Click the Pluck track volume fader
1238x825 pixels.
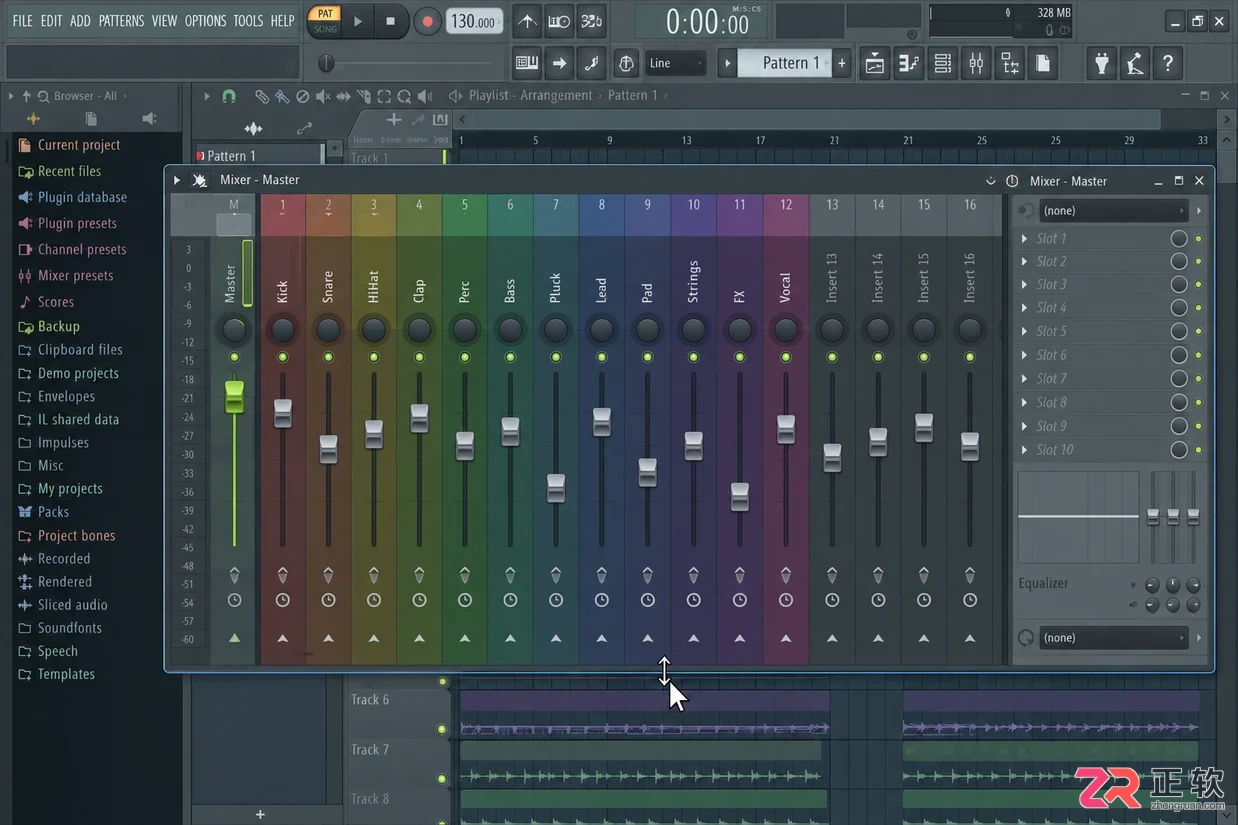tap(556, 488)
